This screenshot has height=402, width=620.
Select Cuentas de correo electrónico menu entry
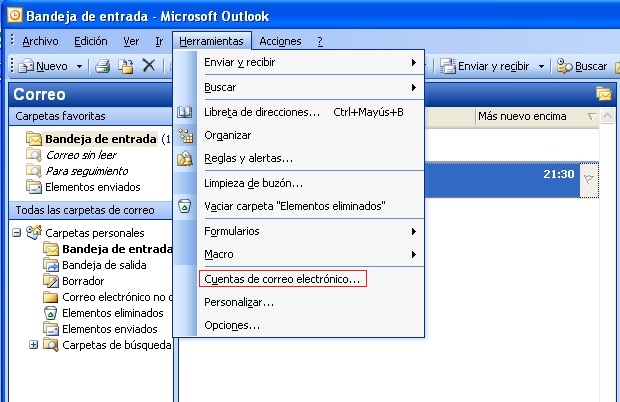(282, 279)
